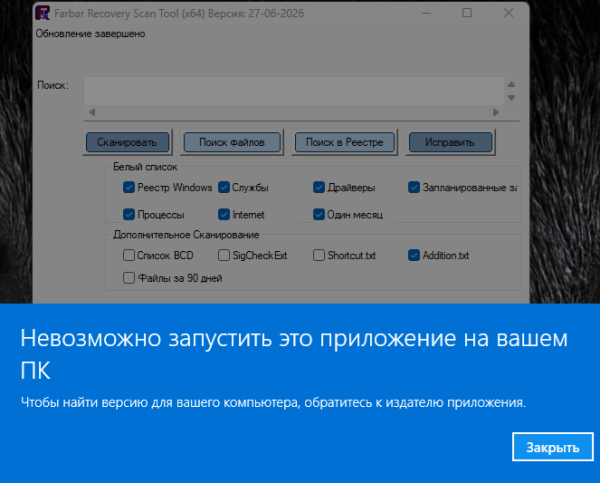The image size is (600, 483).
Task: Click the Сканировать button
Action: pyautogui.click(x=127, y=142)
